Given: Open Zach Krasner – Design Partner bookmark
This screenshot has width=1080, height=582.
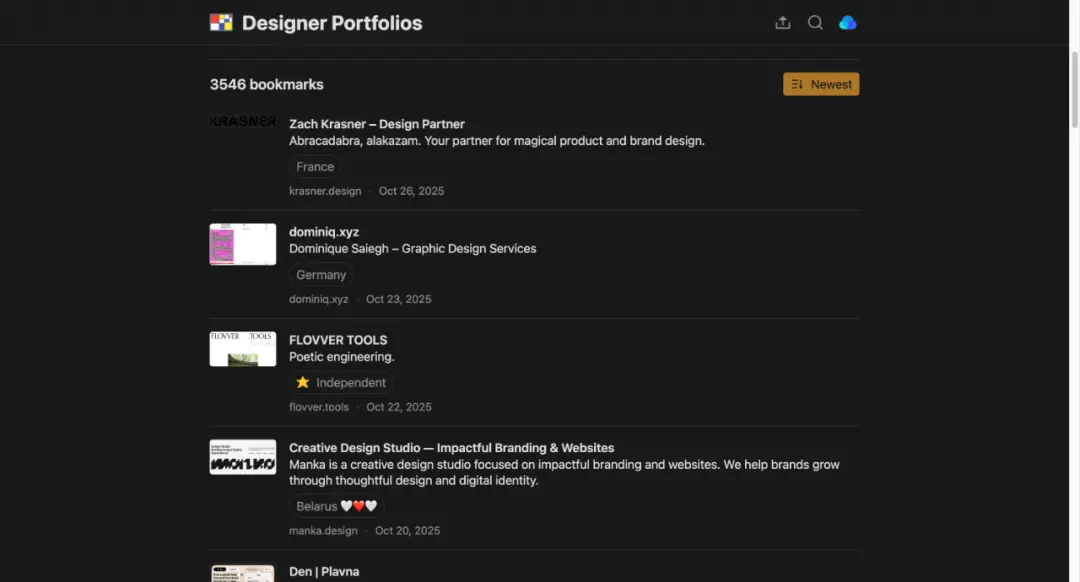Looking at the screenshot, I should 377,124.
